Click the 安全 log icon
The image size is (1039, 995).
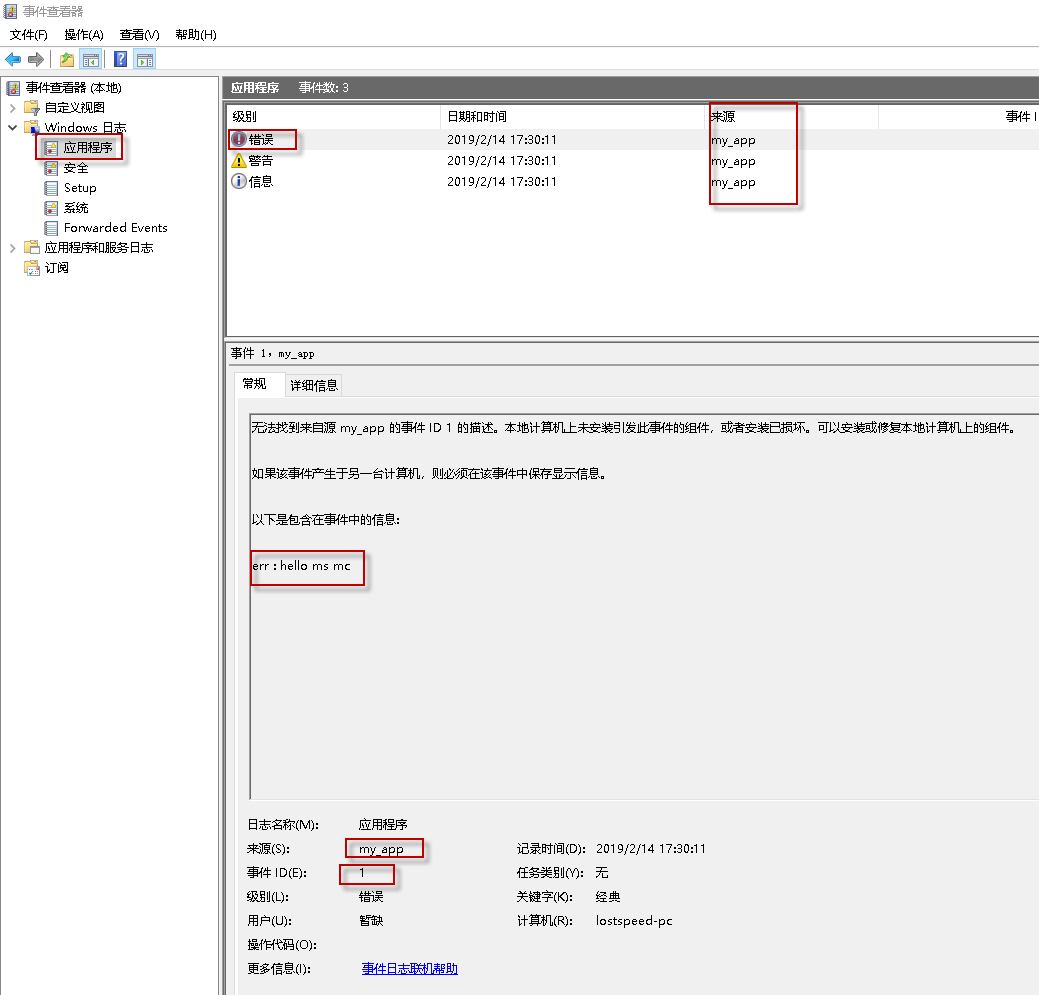tap(51, 168)
